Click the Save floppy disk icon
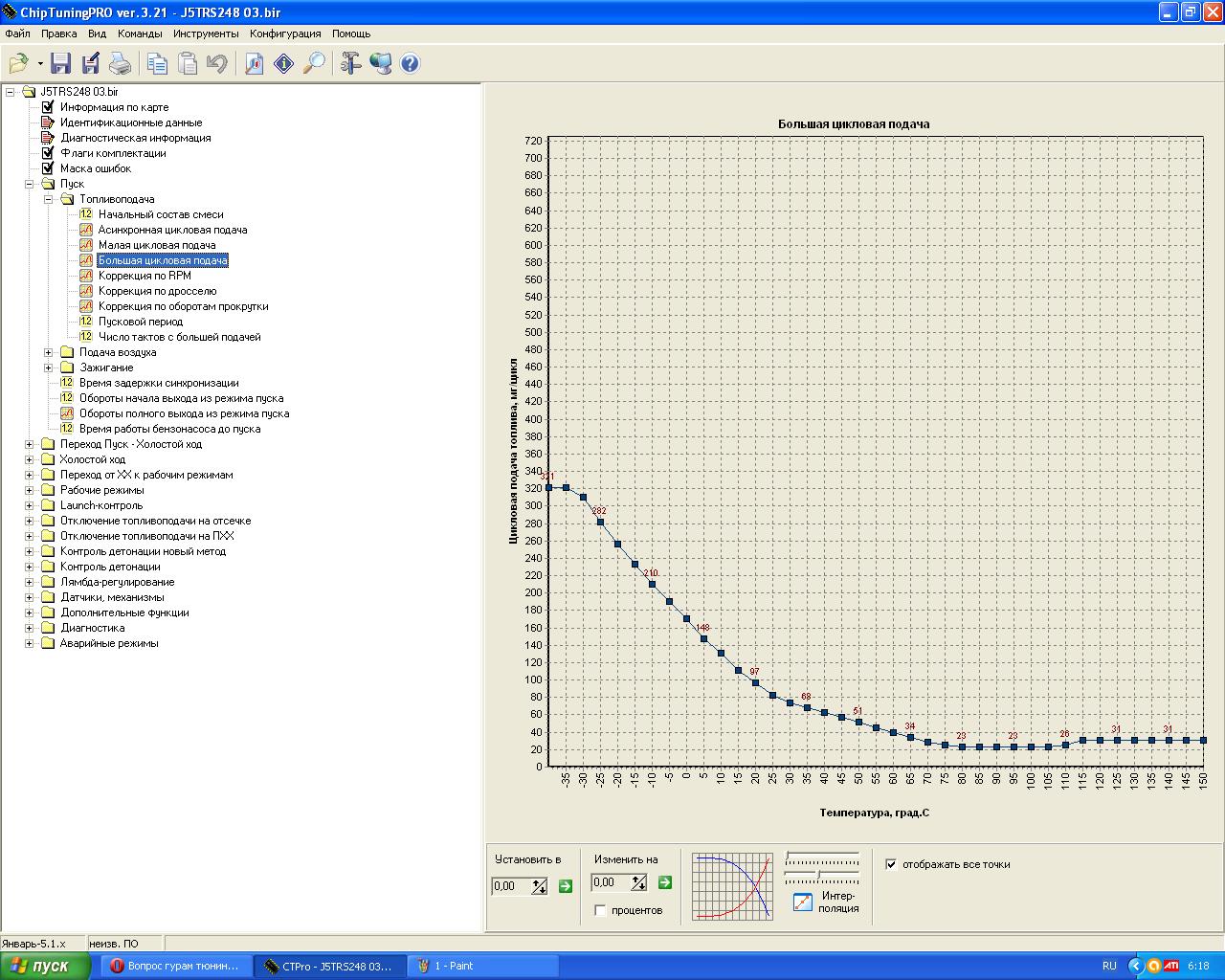 (x=61, y=64)
